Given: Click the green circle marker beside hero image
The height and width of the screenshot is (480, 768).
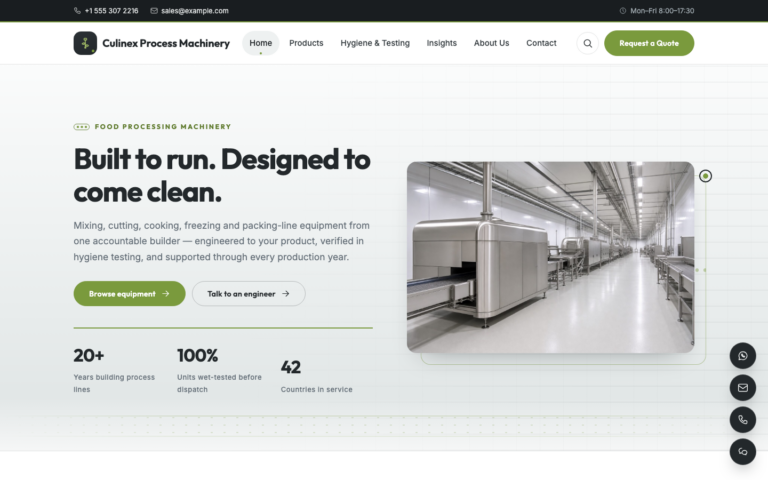Looking at the screenshot, I should (705, 176).
